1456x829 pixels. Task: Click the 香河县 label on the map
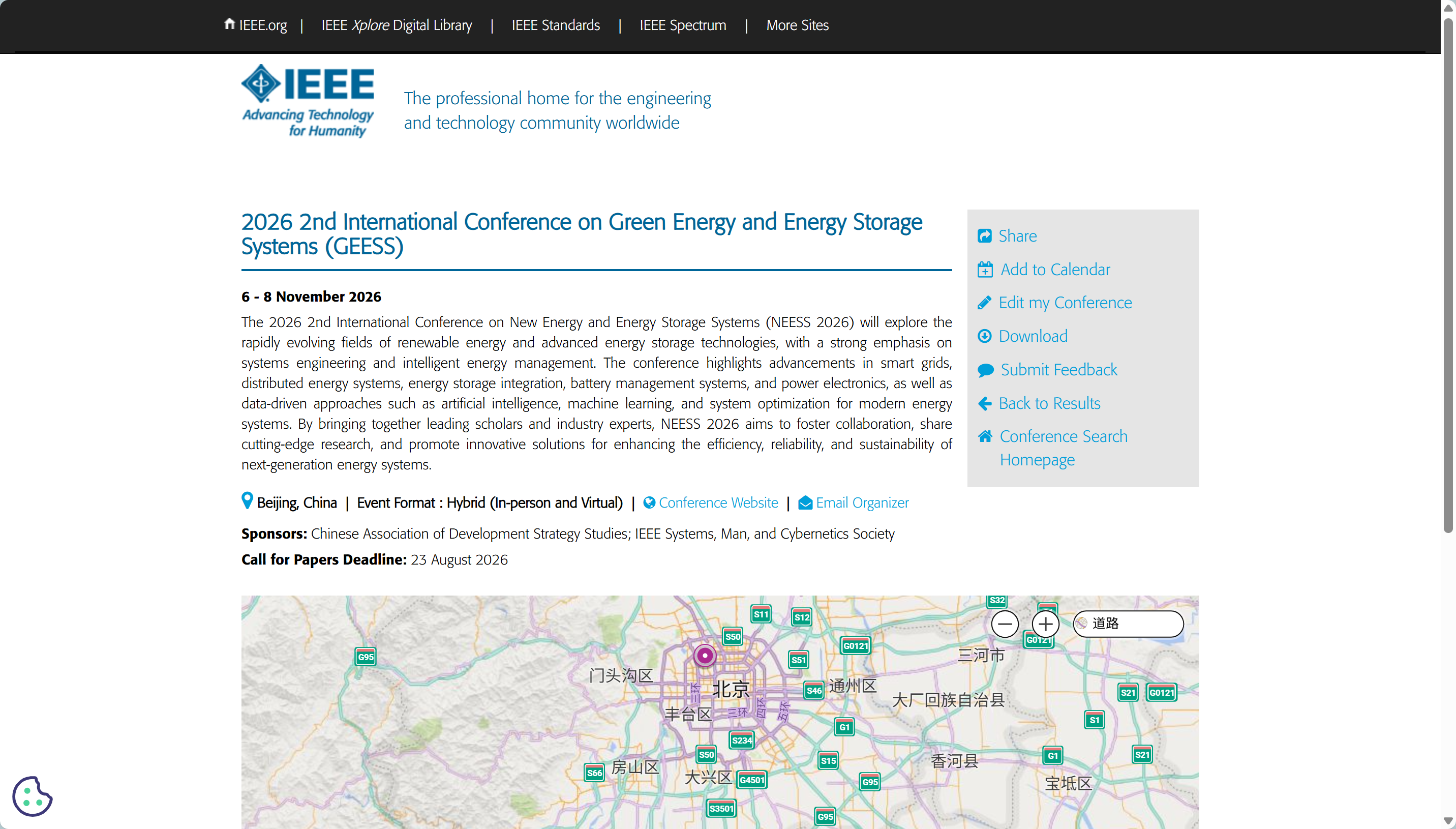coord(954,761)
